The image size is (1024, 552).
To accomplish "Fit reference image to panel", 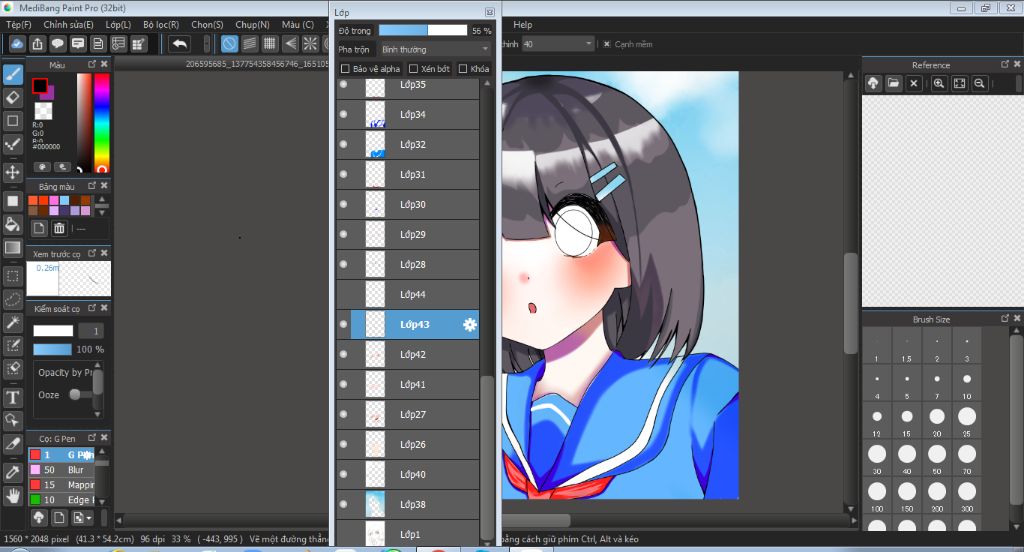I will 959,83.
